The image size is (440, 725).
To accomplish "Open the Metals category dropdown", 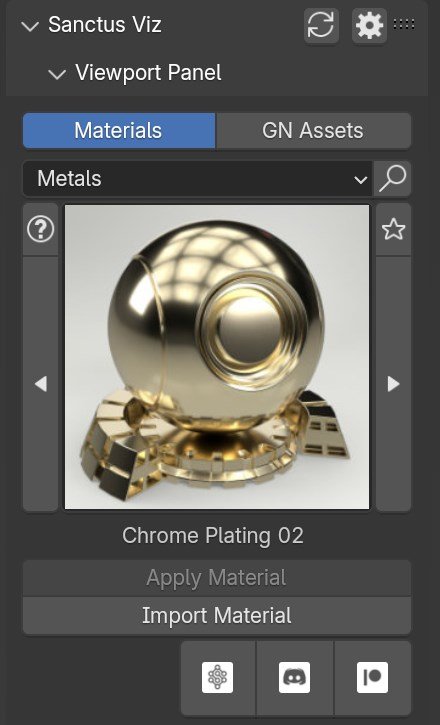I will point(198,178).
